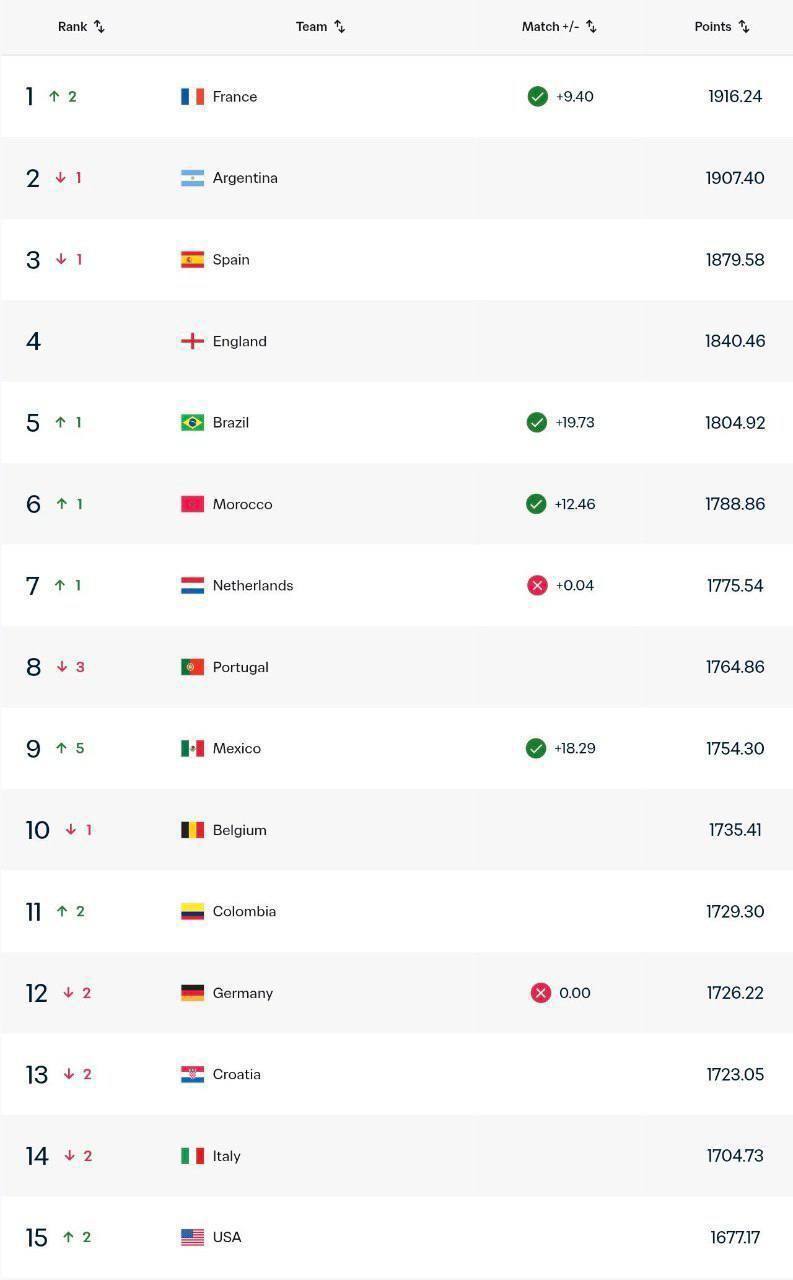793x1280 pixels.
Task: Sort by Match +/- column icon
Action: point(591,27)
